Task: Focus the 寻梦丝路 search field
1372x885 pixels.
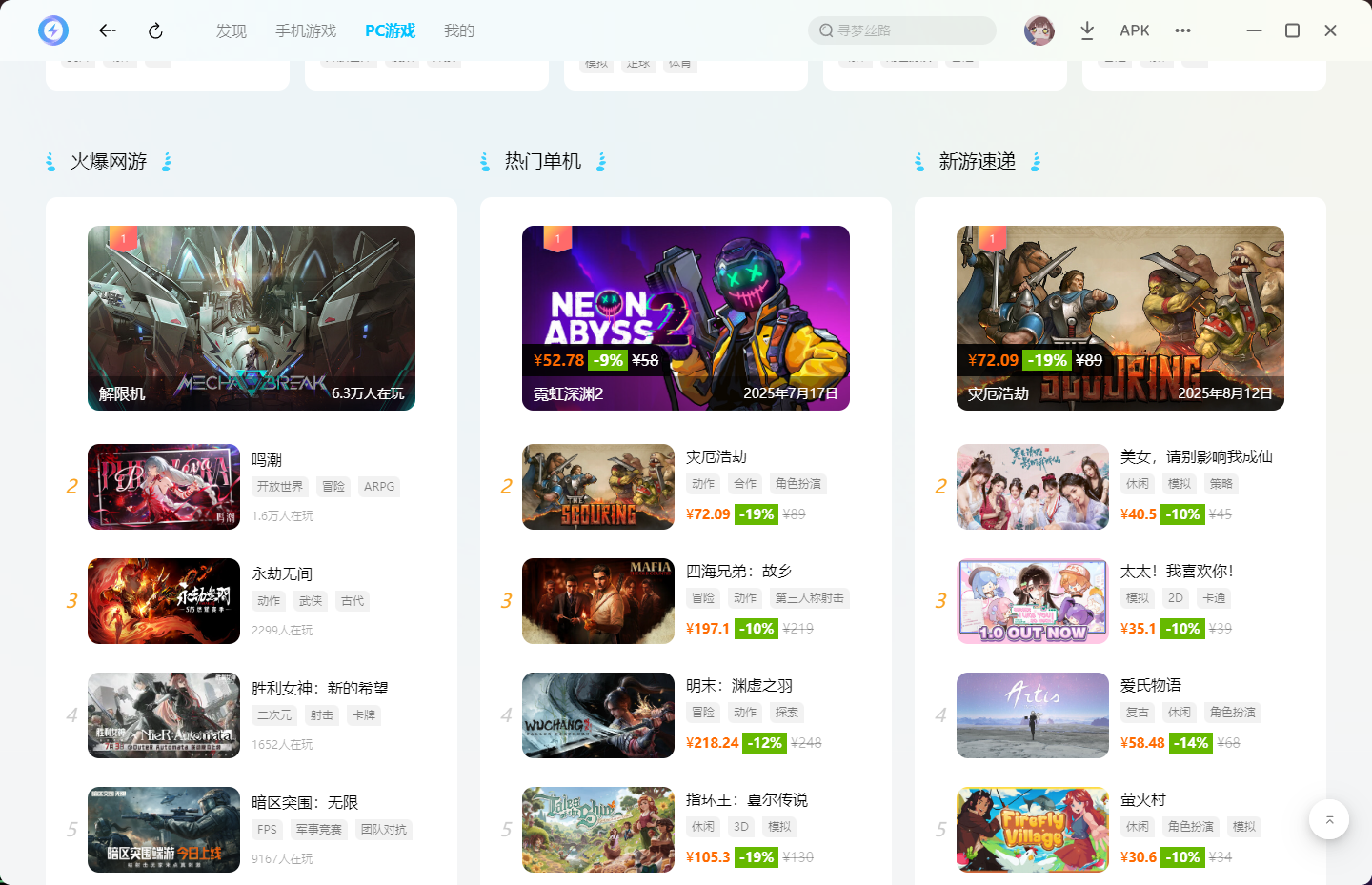Action: pos(902,30)
